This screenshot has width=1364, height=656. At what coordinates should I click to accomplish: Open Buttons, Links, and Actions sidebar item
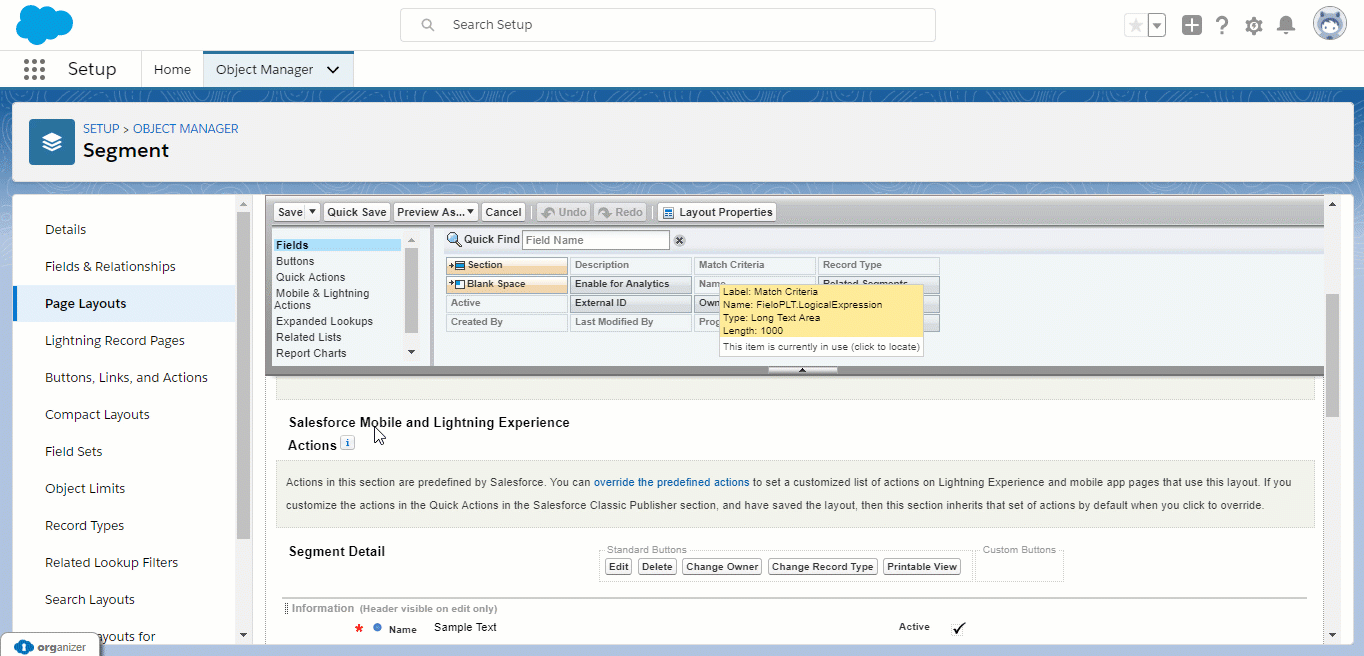[x=125, y=378]
